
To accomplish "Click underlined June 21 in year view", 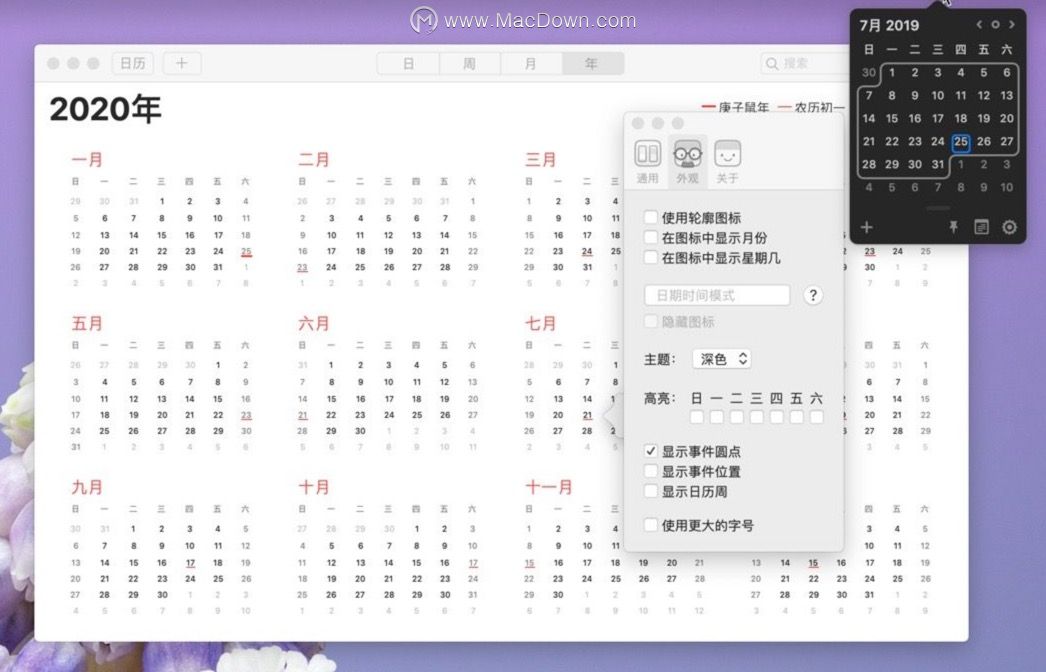I will [302, 415].
